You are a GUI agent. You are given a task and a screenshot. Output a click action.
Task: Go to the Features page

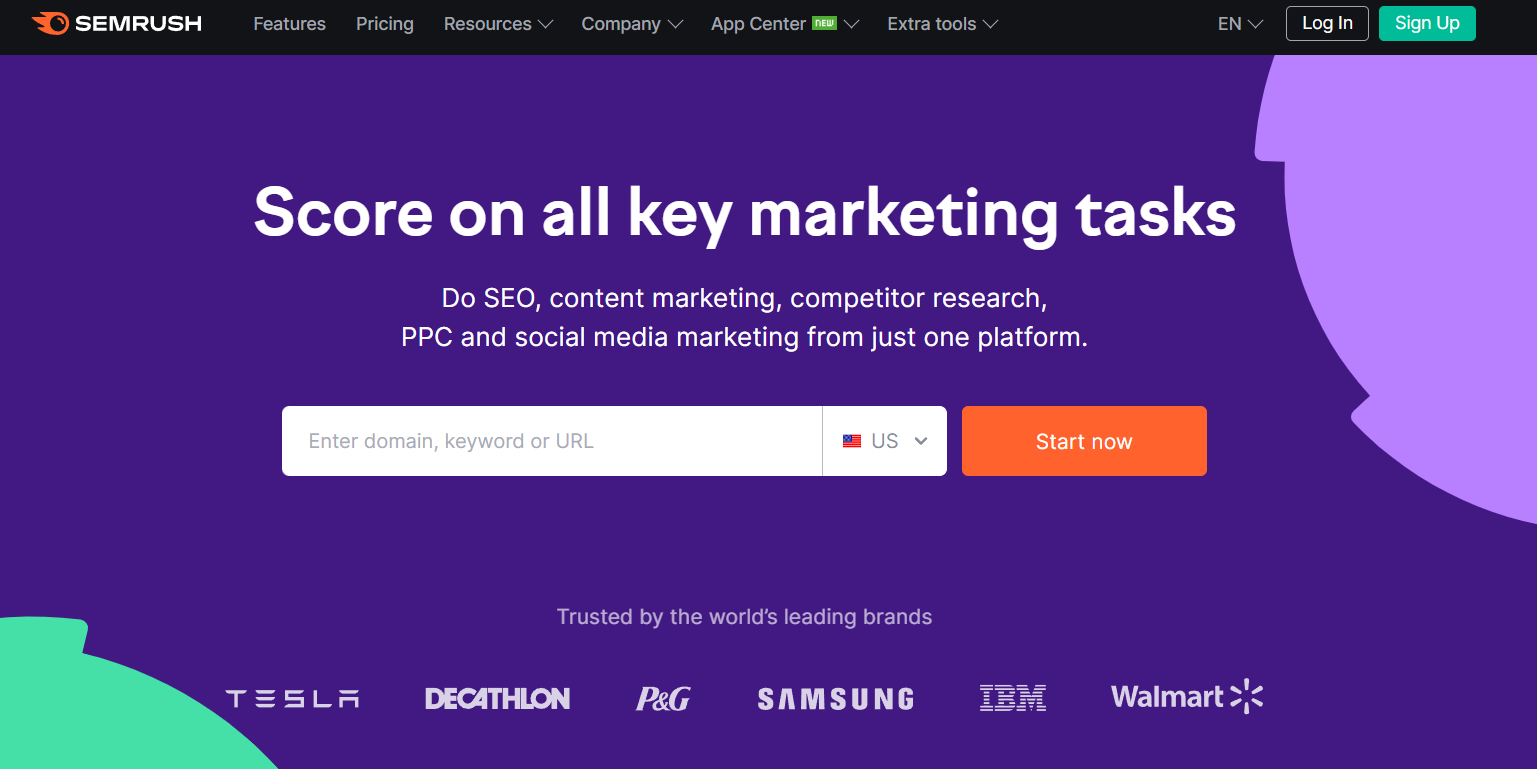(289, 24)
